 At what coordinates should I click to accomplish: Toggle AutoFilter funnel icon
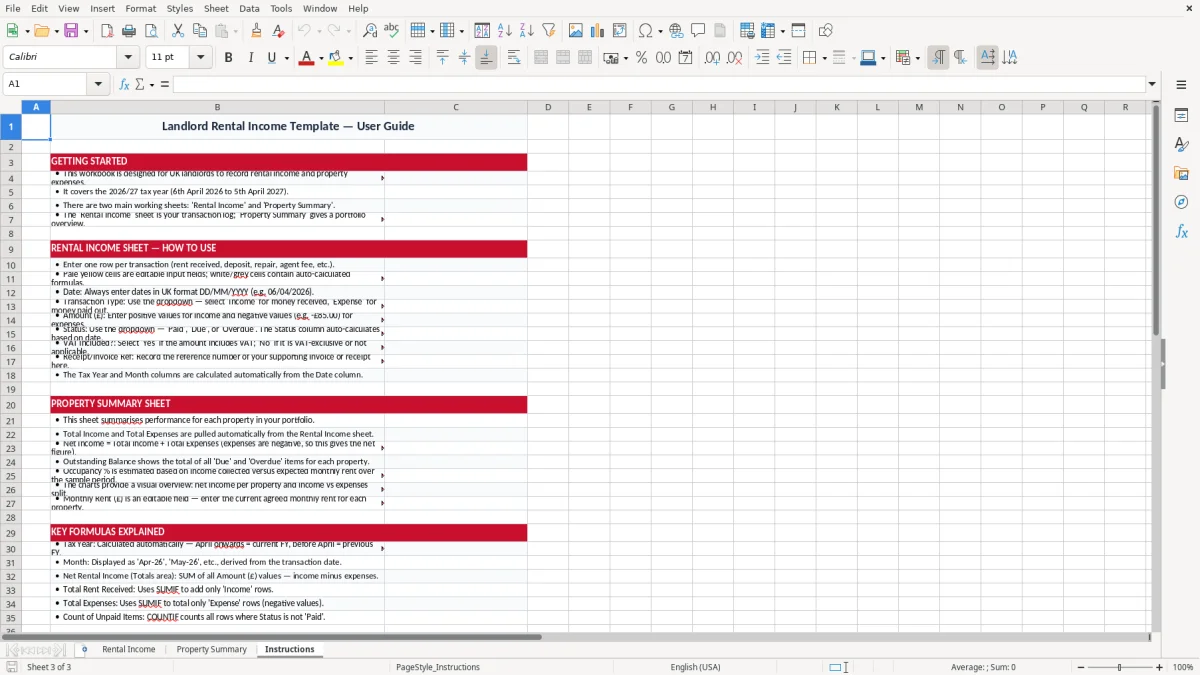tap(549, 31)
